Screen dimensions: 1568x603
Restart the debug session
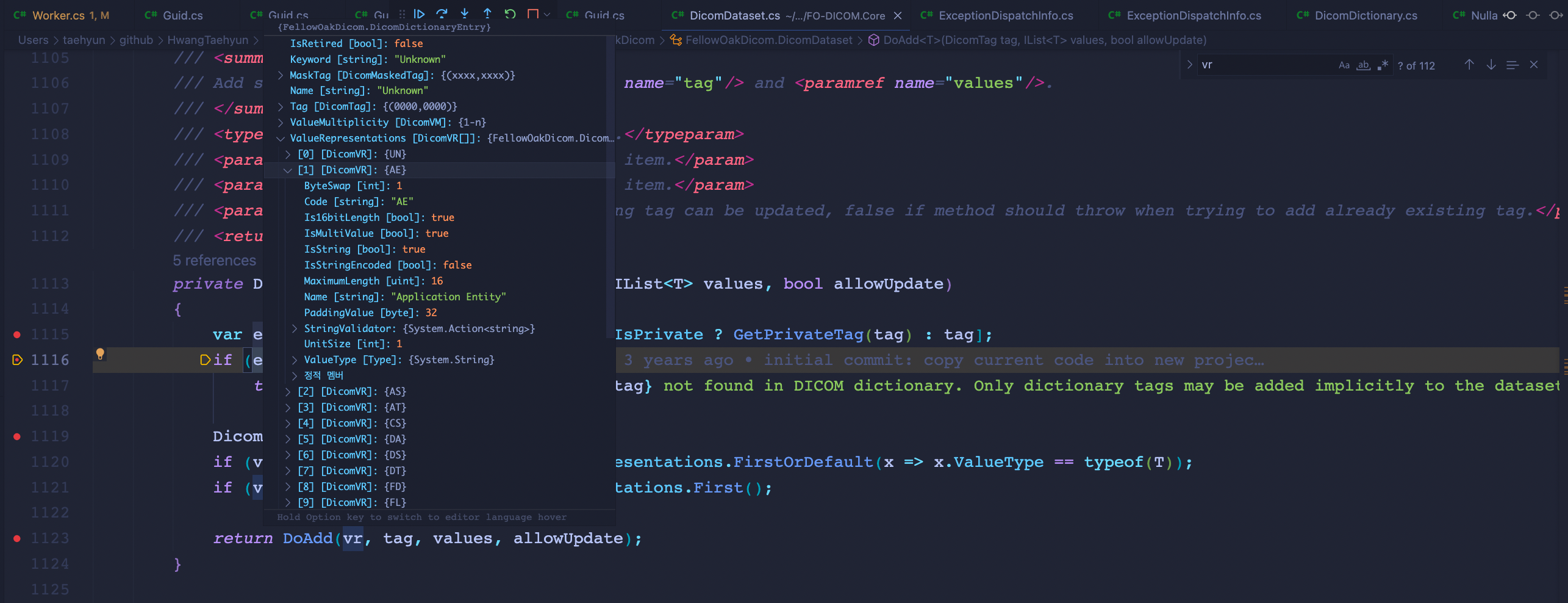510,13
